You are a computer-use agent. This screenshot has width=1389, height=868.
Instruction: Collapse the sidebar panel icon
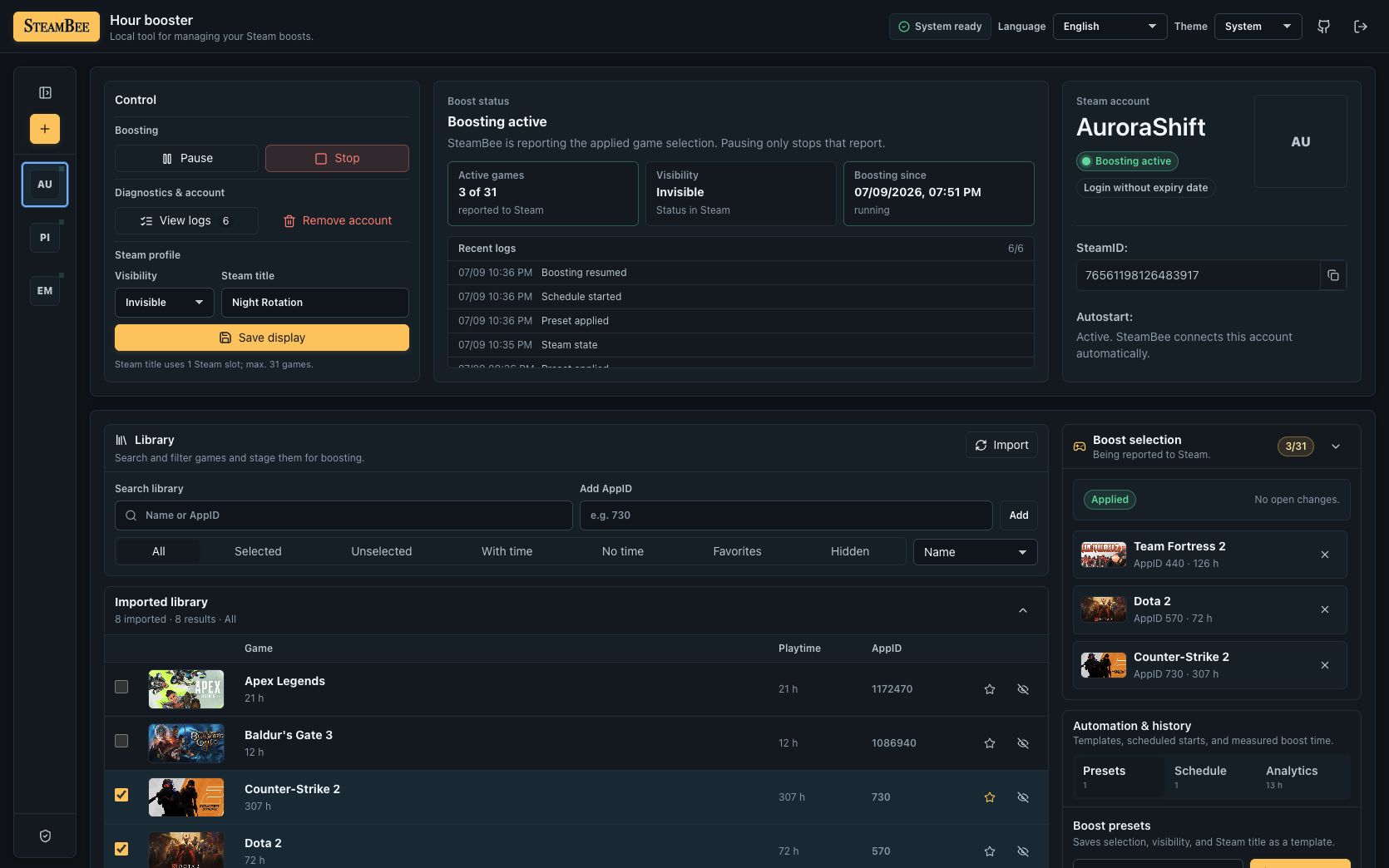point(45,92)
